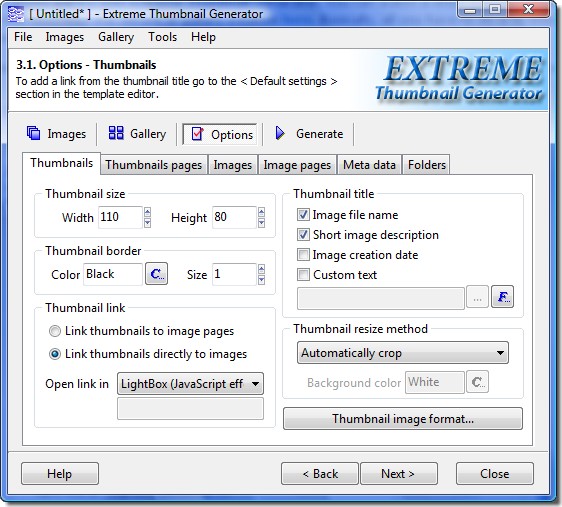Click the application icon in title bar

point(16,14)
